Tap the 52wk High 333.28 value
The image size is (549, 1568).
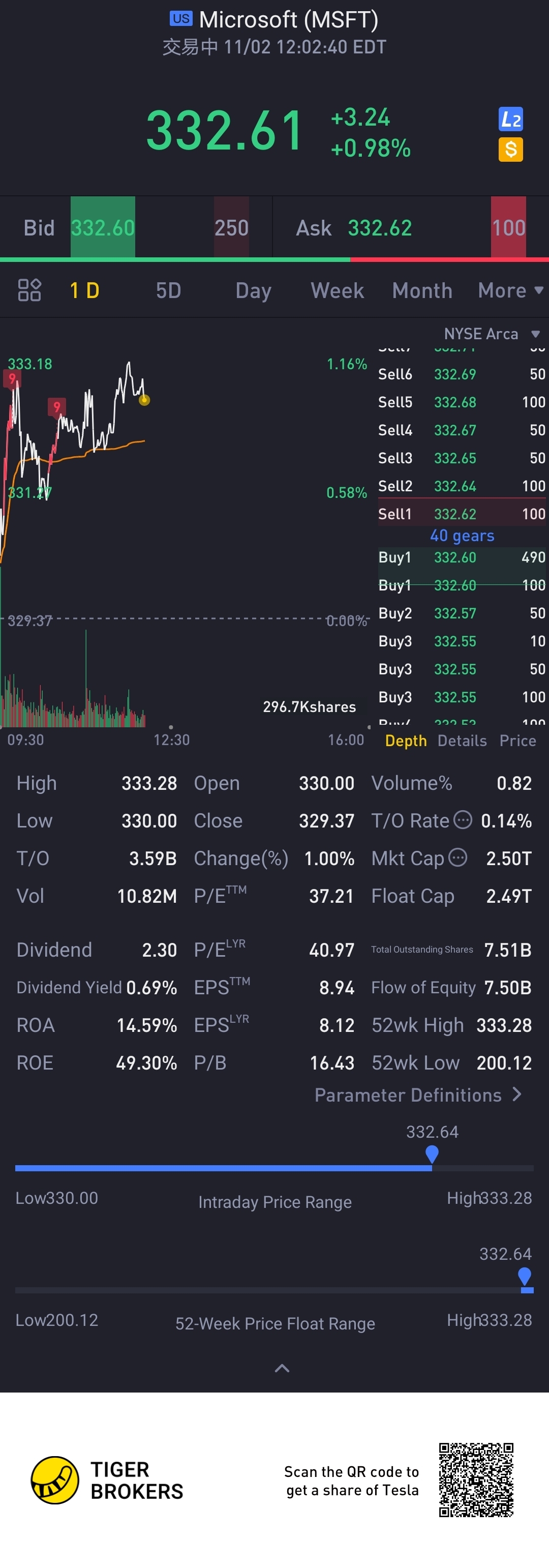point(504,1025)
